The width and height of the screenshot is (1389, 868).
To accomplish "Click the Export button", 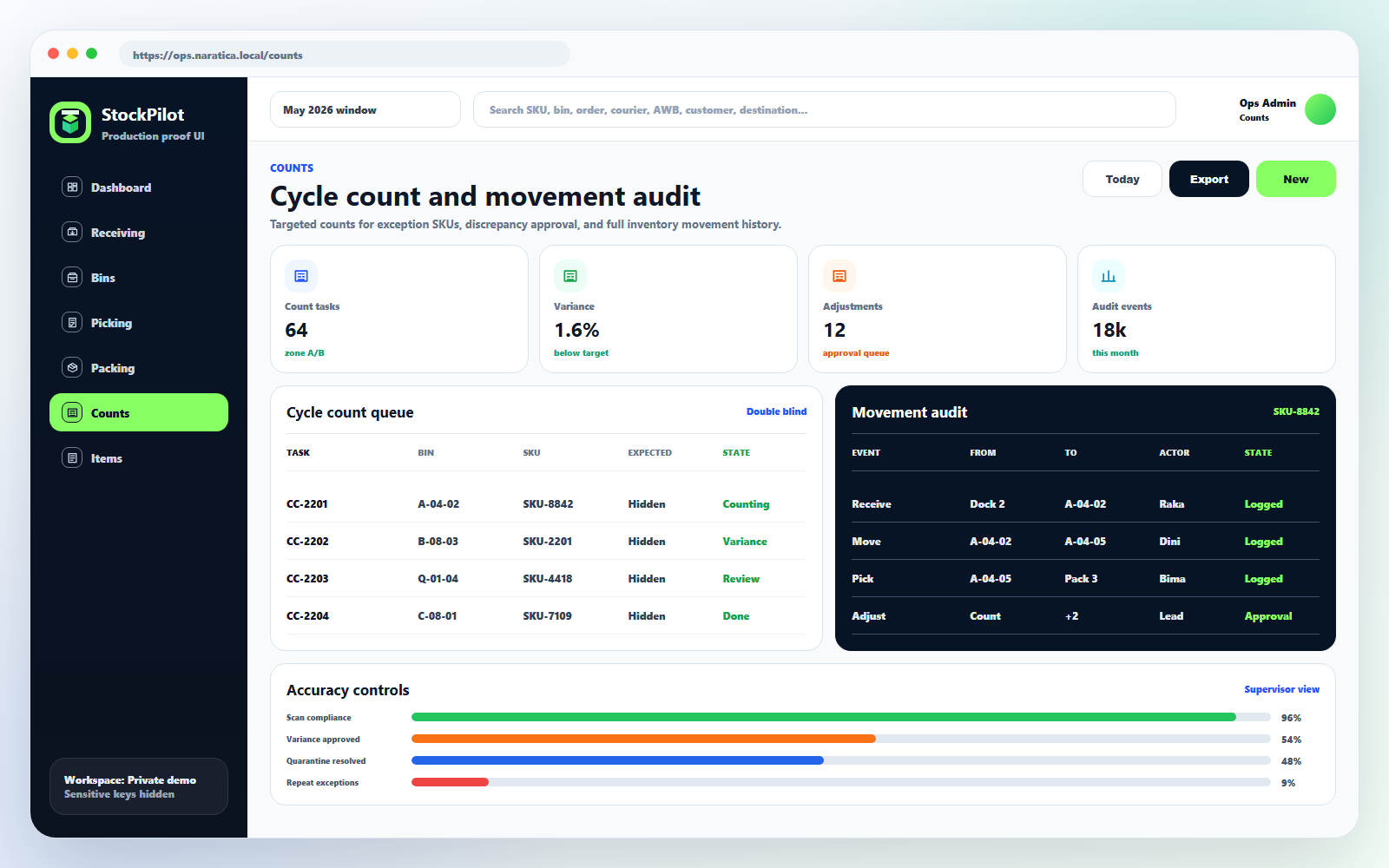I will click(1209, 179).
